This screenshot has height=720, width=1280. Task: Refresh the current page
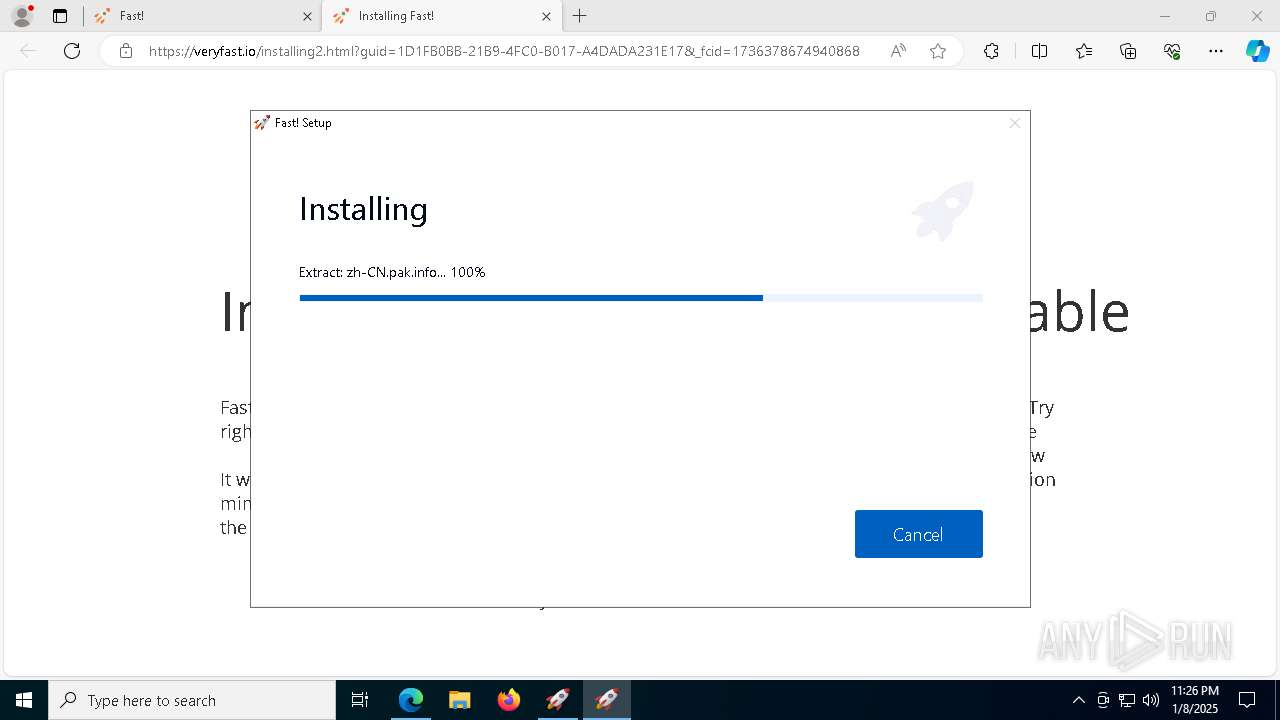[x=72, y=51]
